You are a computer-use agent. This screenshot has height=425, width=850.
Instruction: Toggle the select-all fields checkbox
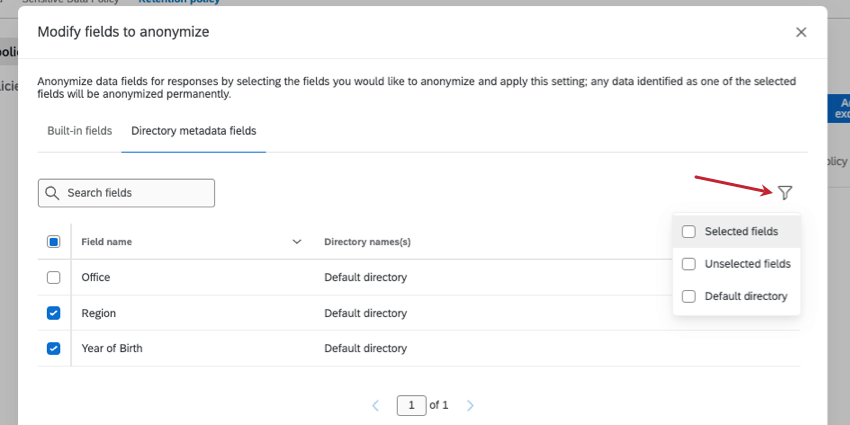pos(54,242)
